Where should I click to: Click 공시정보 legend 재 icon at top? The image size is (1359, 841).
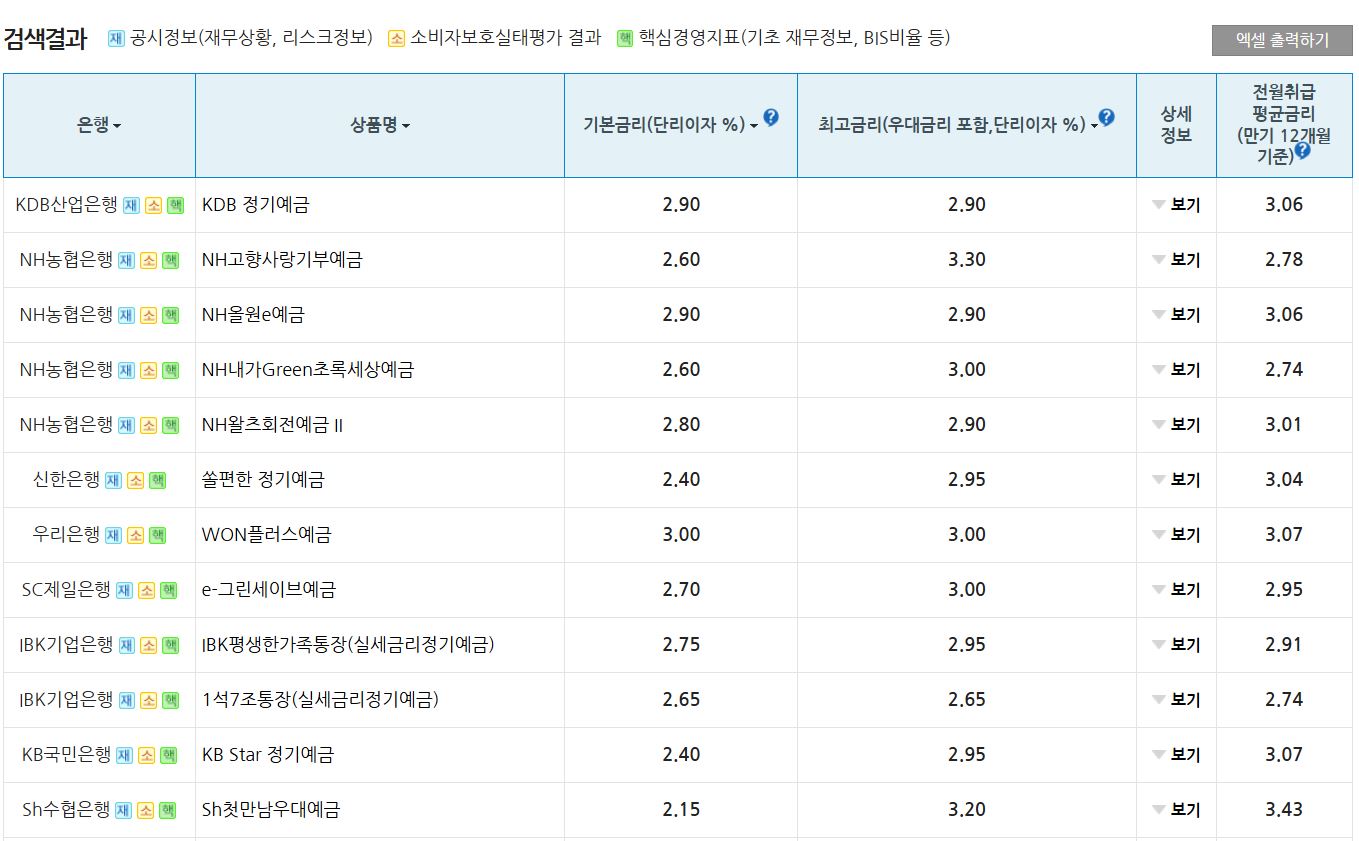tap(116, 39)
